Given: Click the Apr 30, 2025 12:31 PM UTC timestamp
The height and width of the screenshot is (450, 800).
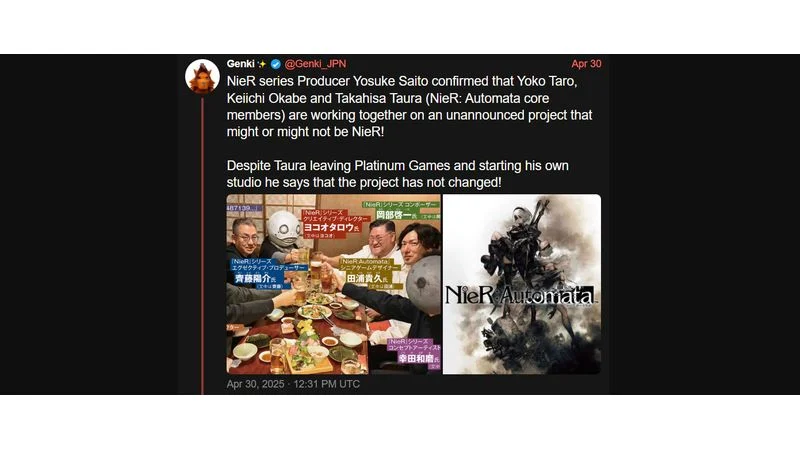Looking at the screenshot, I should coord(293,384).
